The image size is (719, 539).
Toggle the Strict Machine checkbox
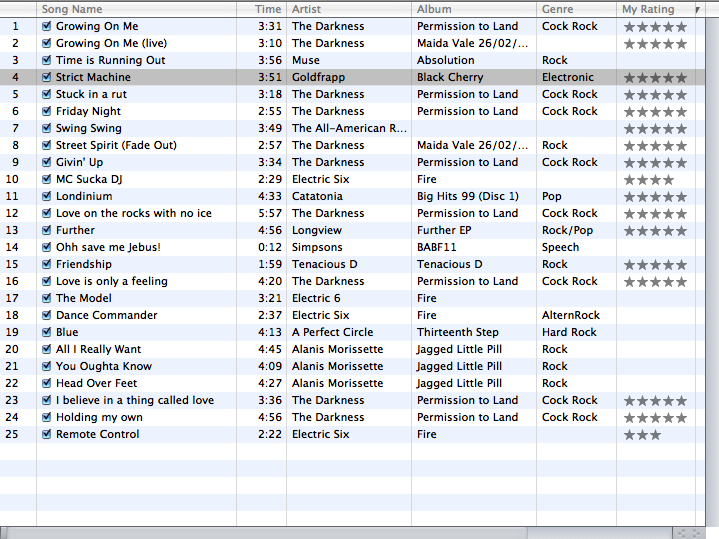click(x=46, y=77)
